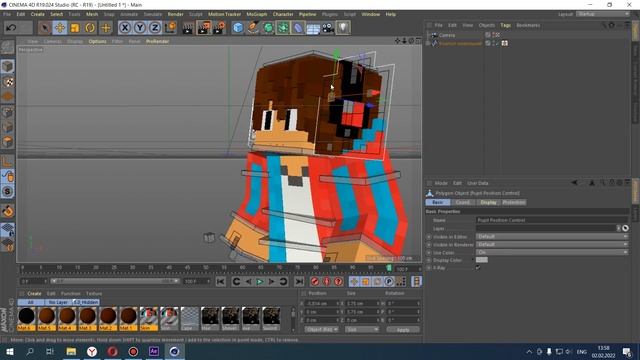Select No Layer filter in Material Manager
The height and width of the screenshot is (360, 640).
[58, 302]
